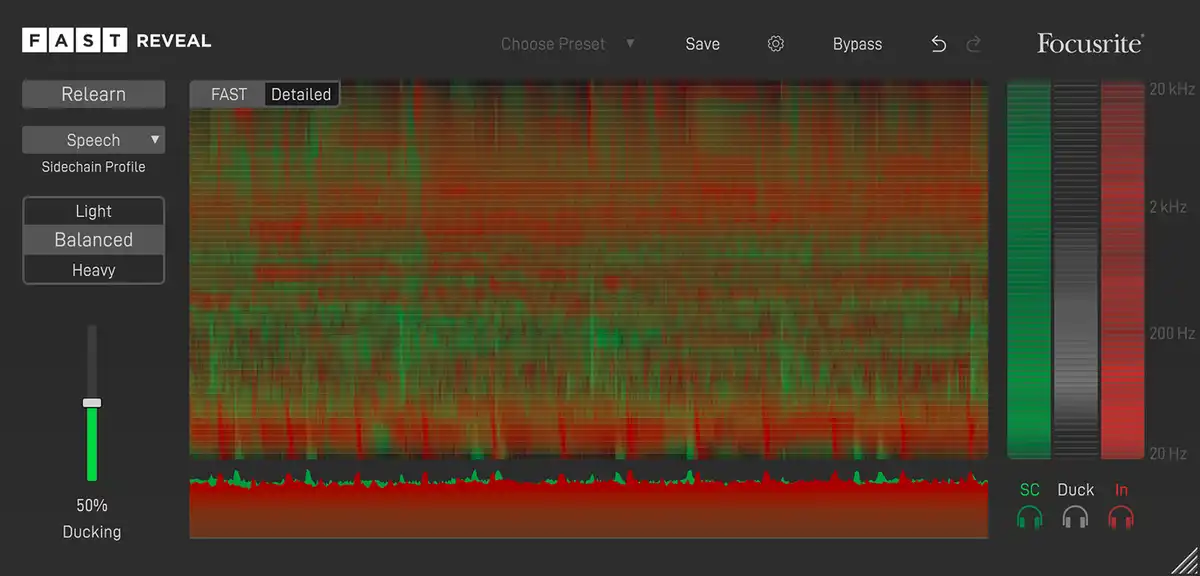Click the SC label text

pyautogui.click(x=1029, y=490)
